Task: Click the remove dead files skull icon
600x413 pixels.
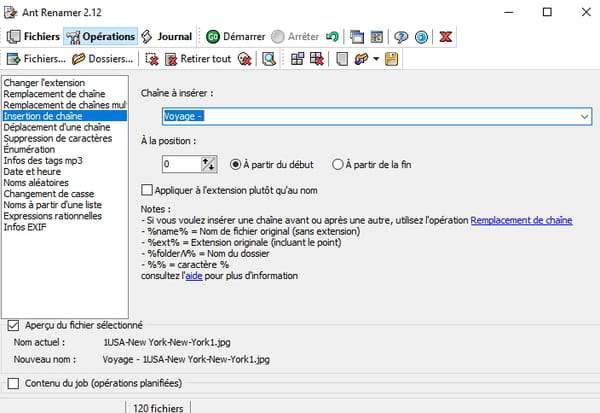Action: (x=245, y=59)
